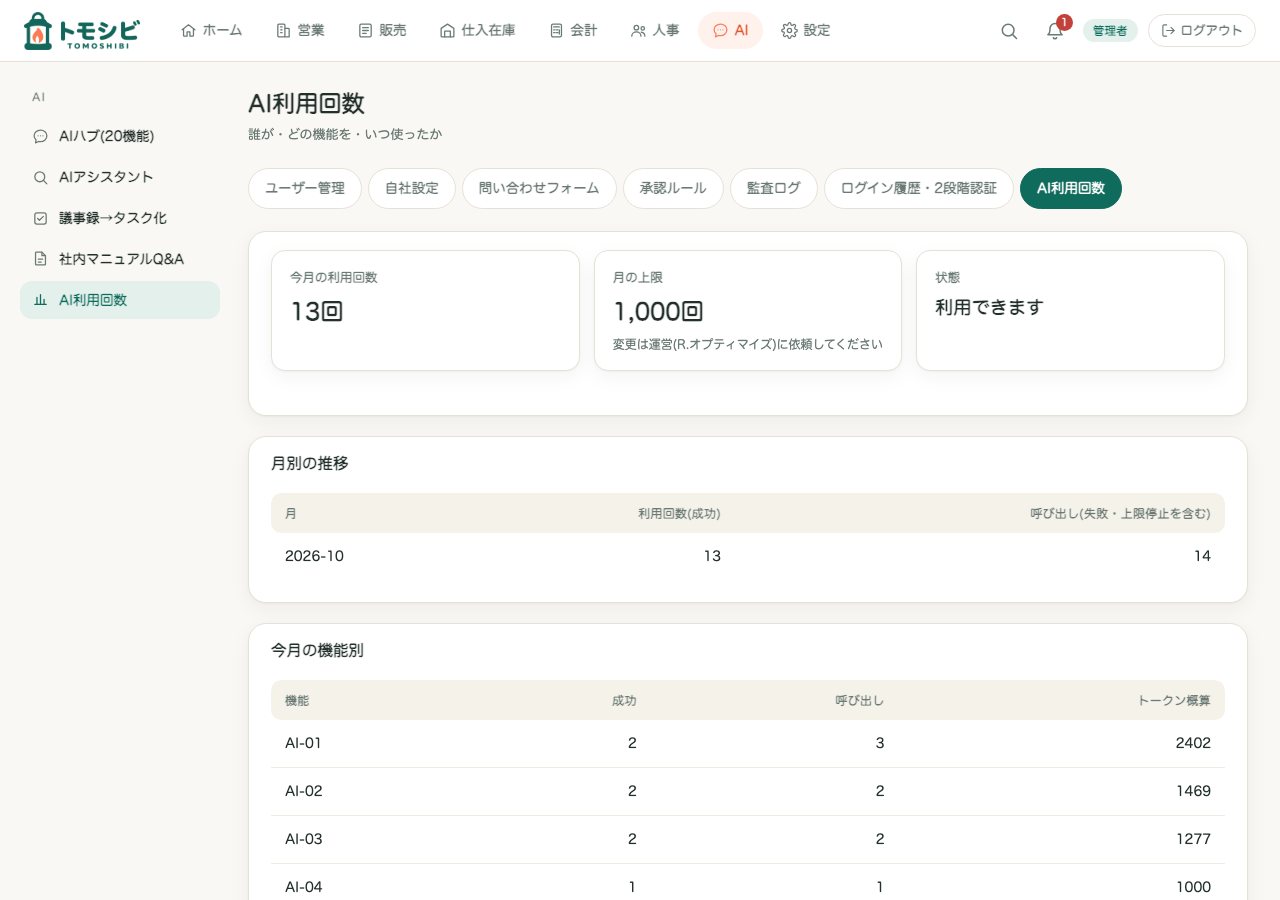Select the AI利用回数 pill tab
Viewport: 1280px width, 900px height.
[x=1071, y=188]
